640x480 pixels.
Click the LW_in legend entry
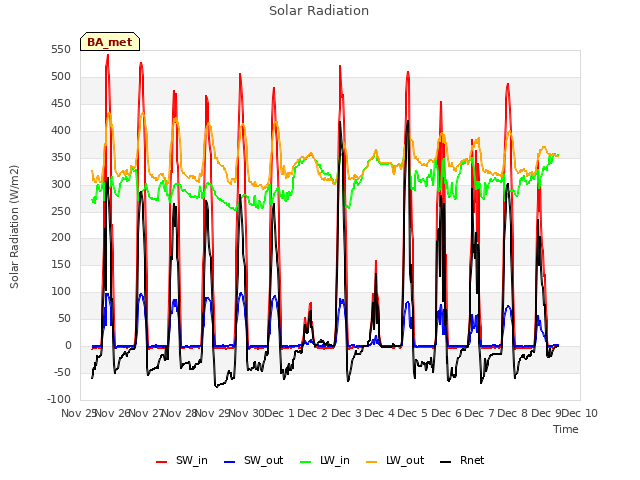click(x=325, y=460)
